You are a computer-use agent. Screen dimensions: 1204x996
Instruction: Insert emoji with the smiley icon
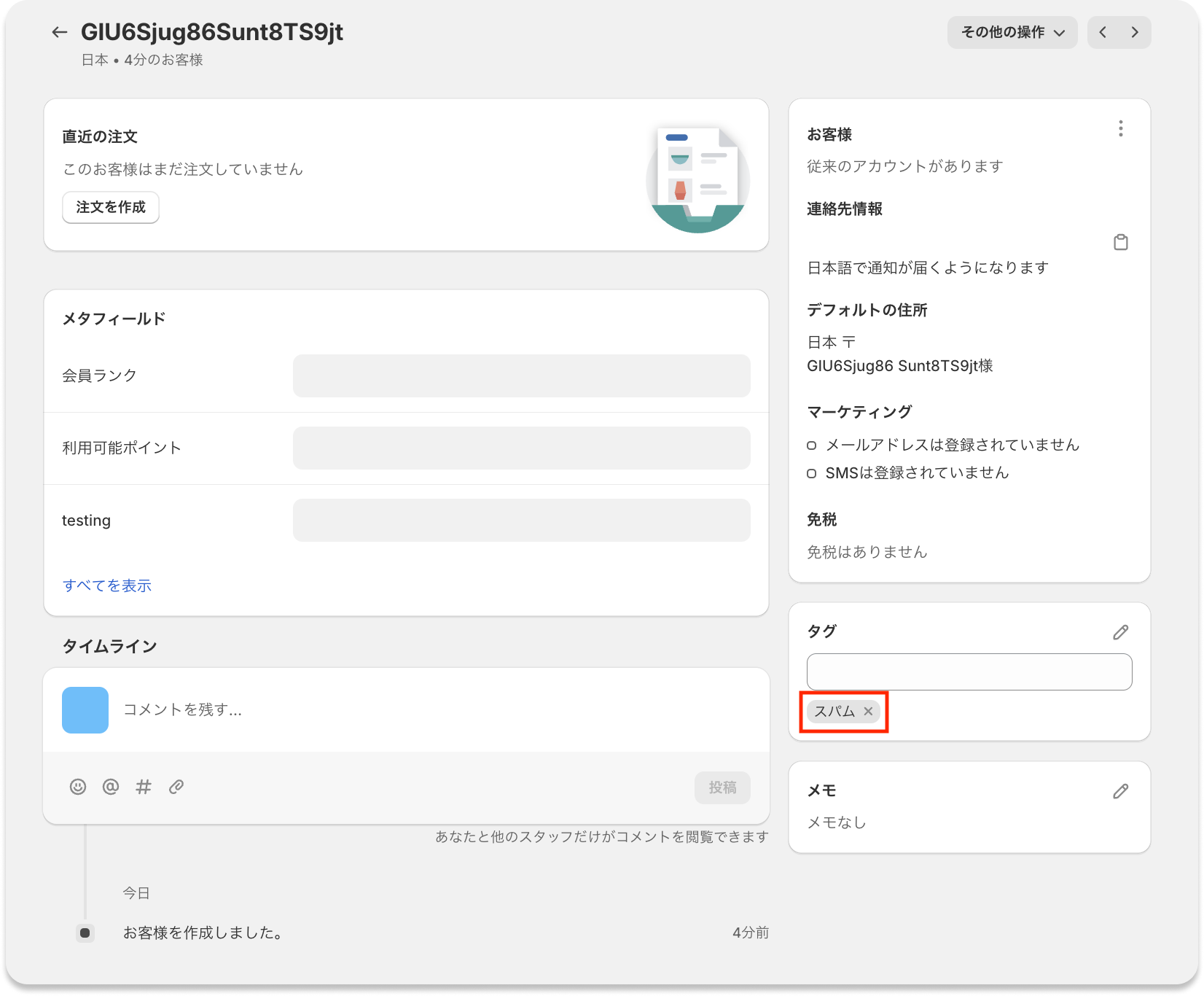78,787
